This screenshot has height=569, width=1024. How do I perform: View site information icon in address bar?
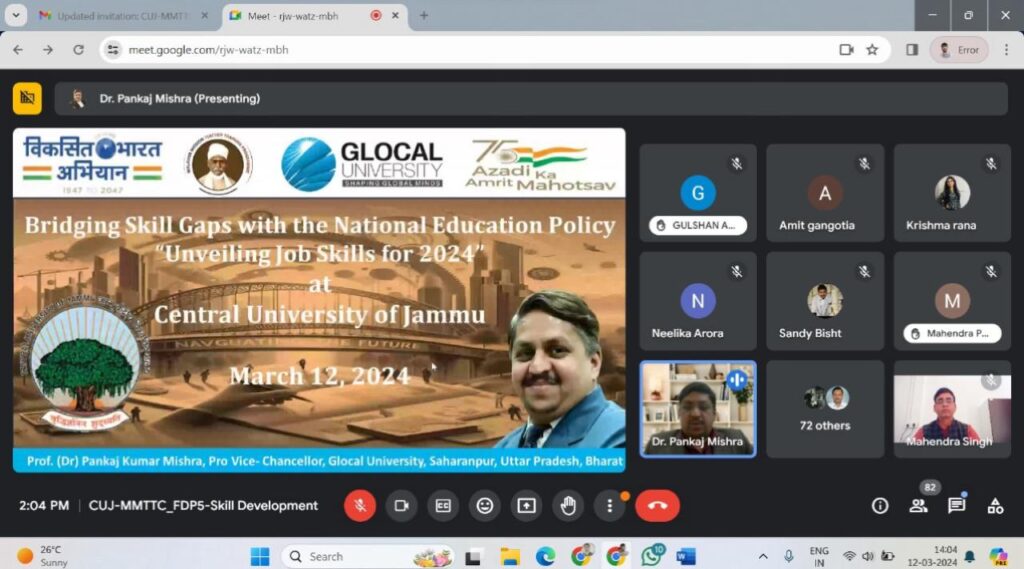point(113,50)
